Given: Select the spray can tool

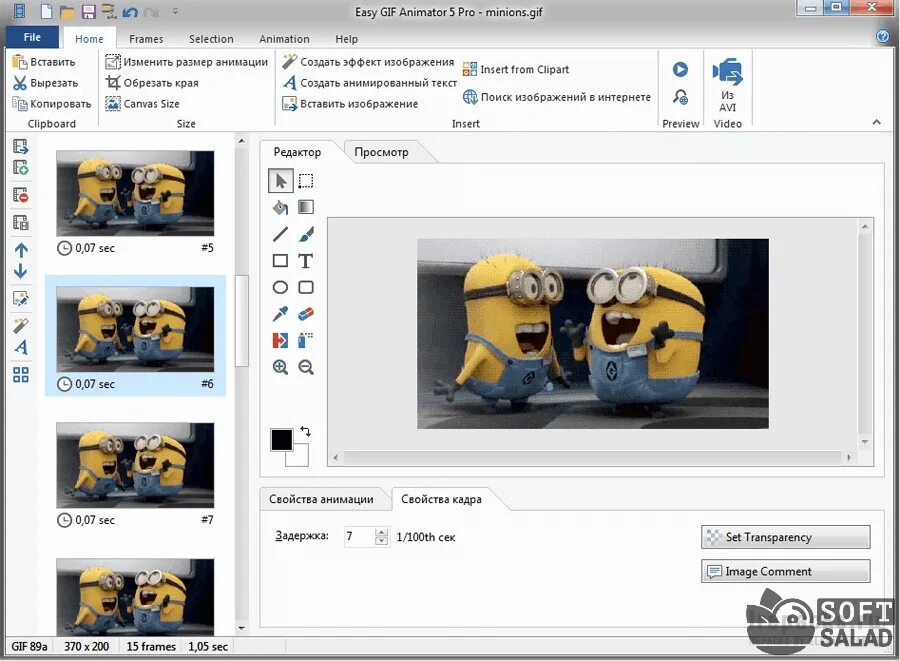Looking at the screenshot, I should tap(306, 340).
